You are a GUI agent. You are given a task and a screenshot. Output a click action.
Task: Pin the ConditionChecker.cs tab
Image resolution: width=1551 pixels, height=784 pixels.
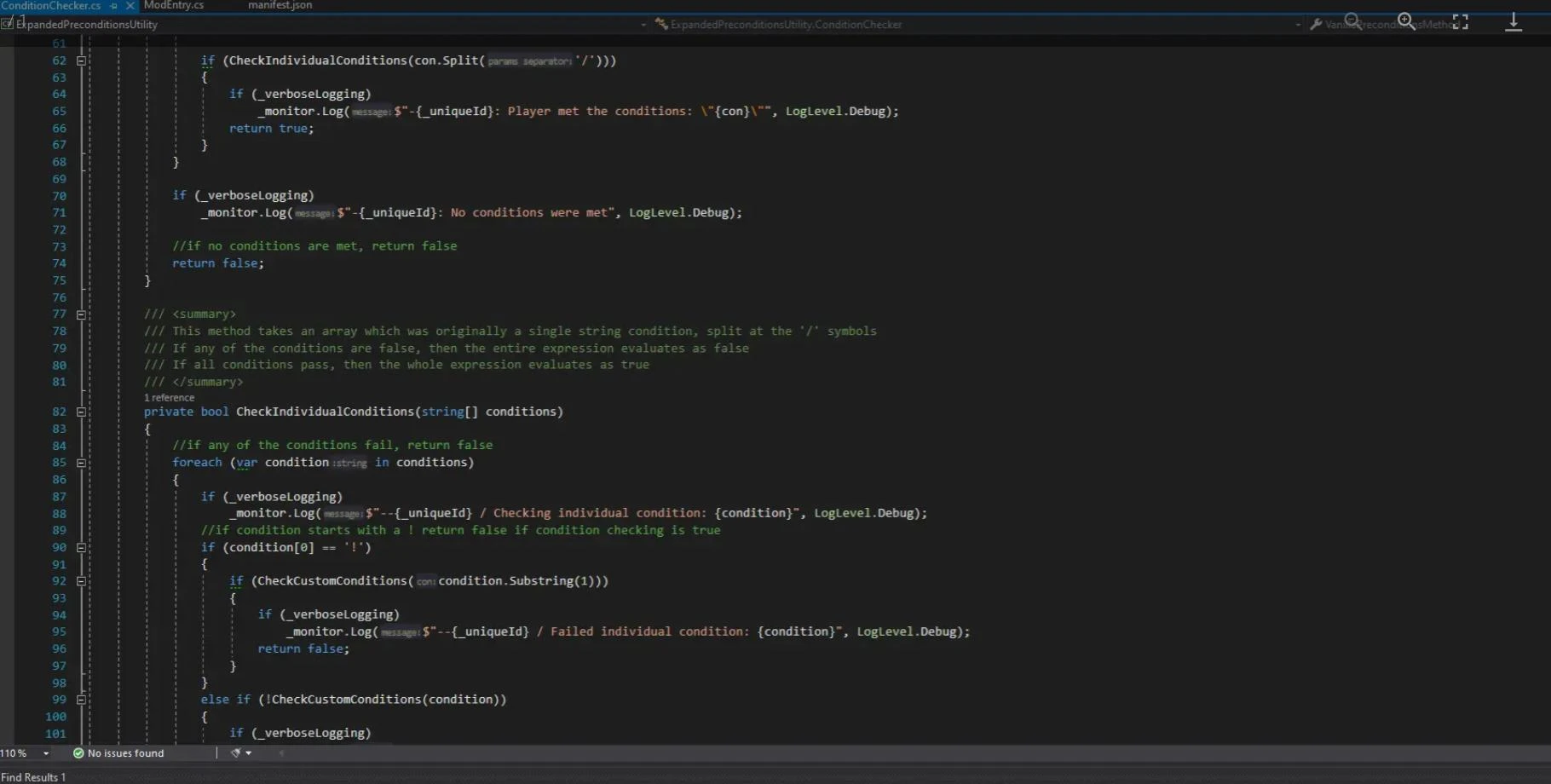tap(113, 6)
